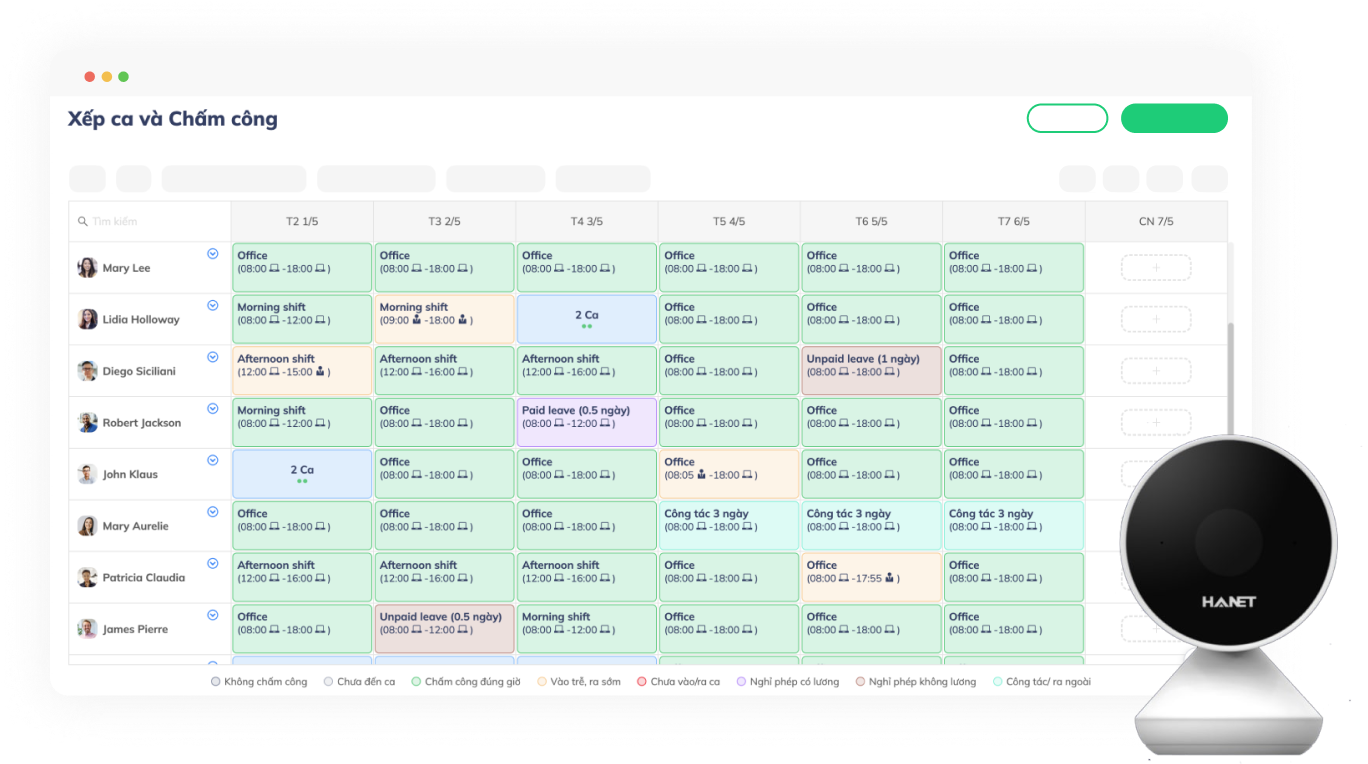Add shift for Mary Lee on CN 7/5
The width and height of the screenshot is (1368, 764).
click(1155, 268)
